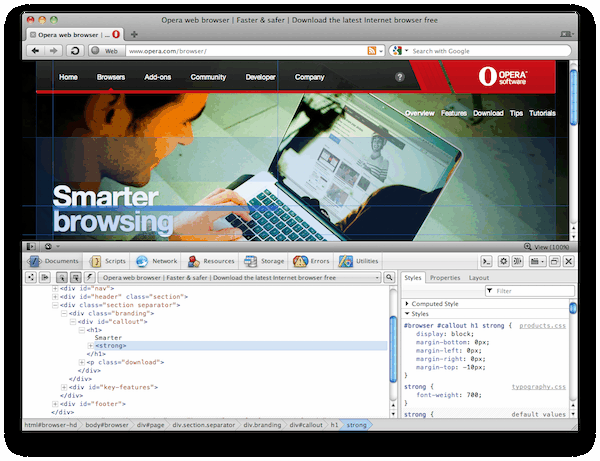Expand the Computed Style section
Viewport: 600px width, 461px height.
click(x=406, y=303)
